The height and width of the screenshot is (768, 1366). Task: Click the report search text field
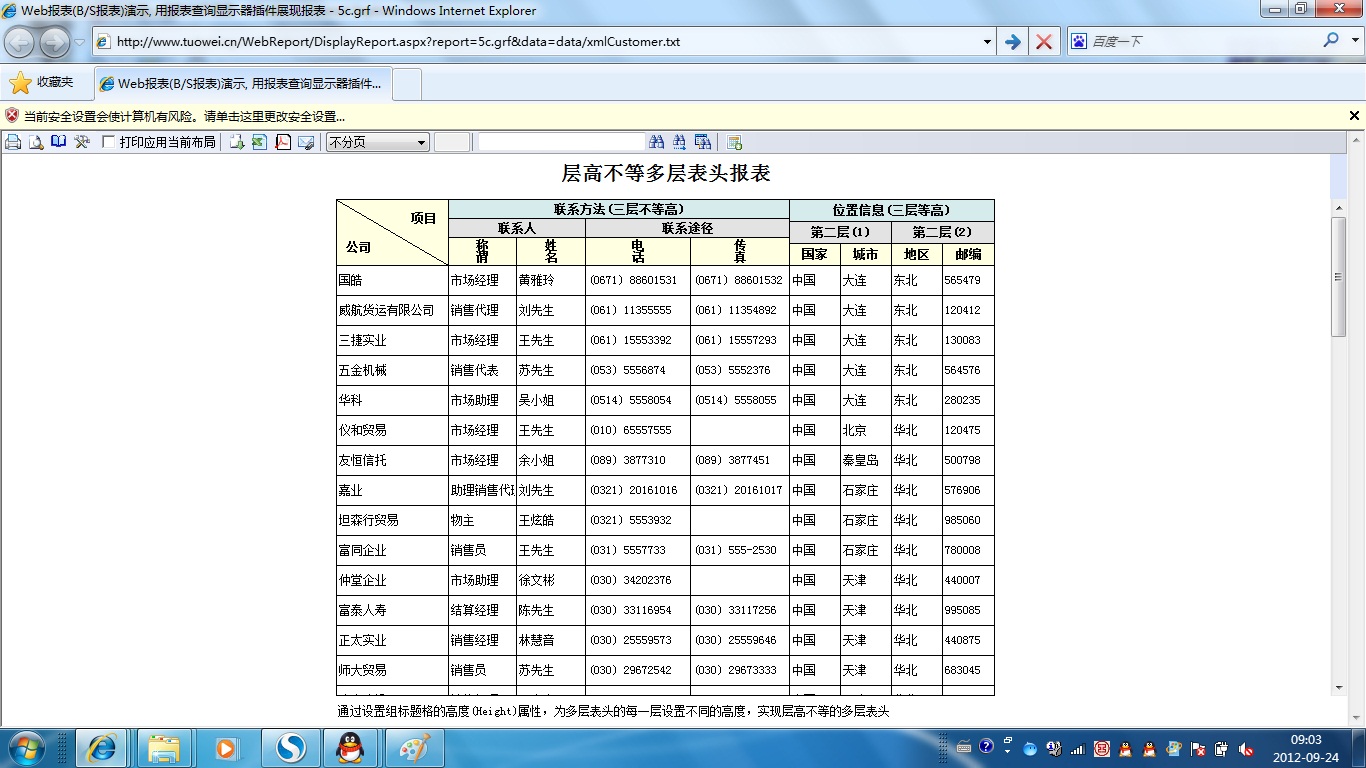coord(561,142)
